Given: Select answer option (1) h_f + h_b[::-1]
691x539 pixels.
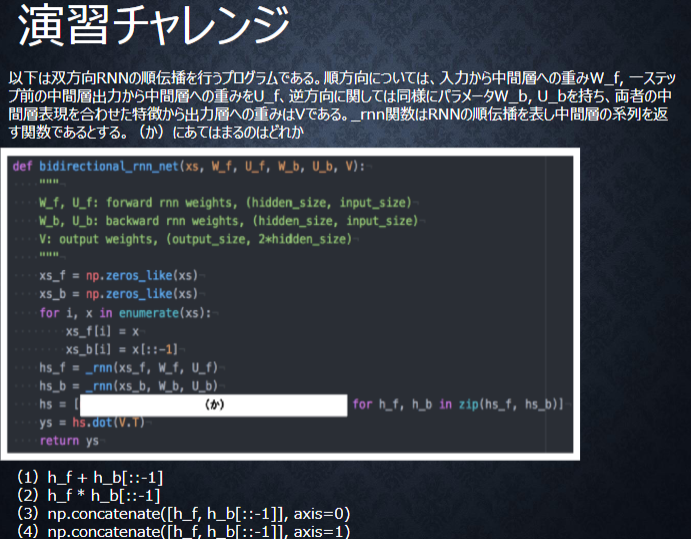Looking at the screenshot, I should click(x=90, y=477).
